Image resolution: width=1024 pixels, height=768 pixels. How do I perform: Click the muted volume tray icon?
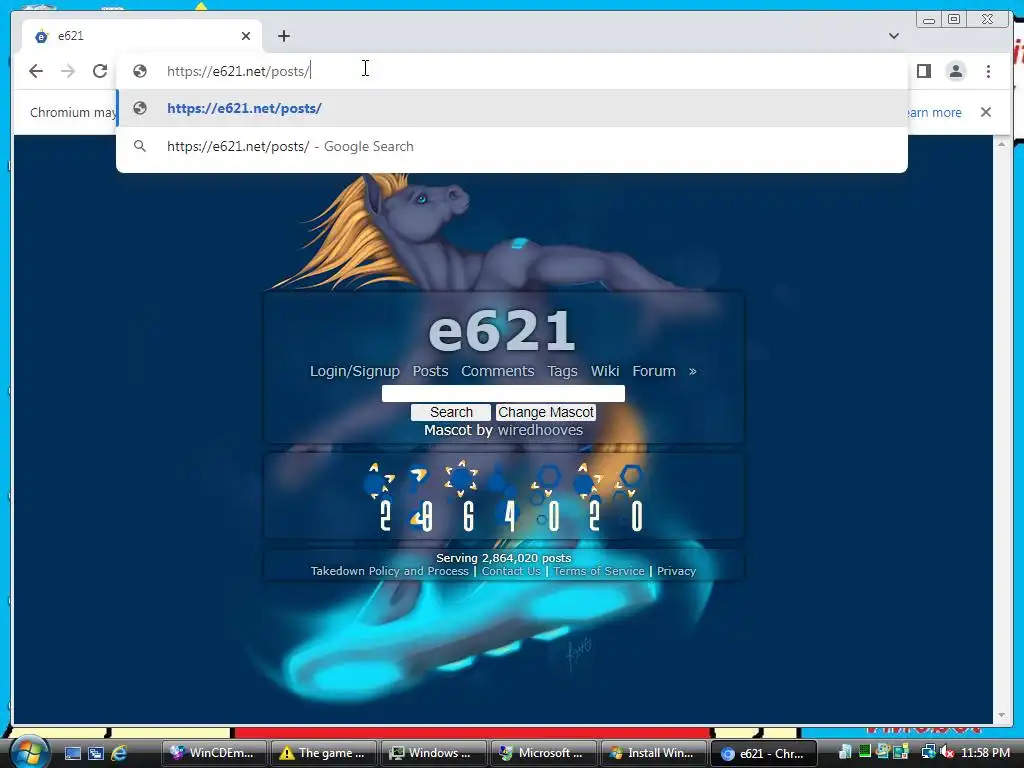click(x=948, y=753)
